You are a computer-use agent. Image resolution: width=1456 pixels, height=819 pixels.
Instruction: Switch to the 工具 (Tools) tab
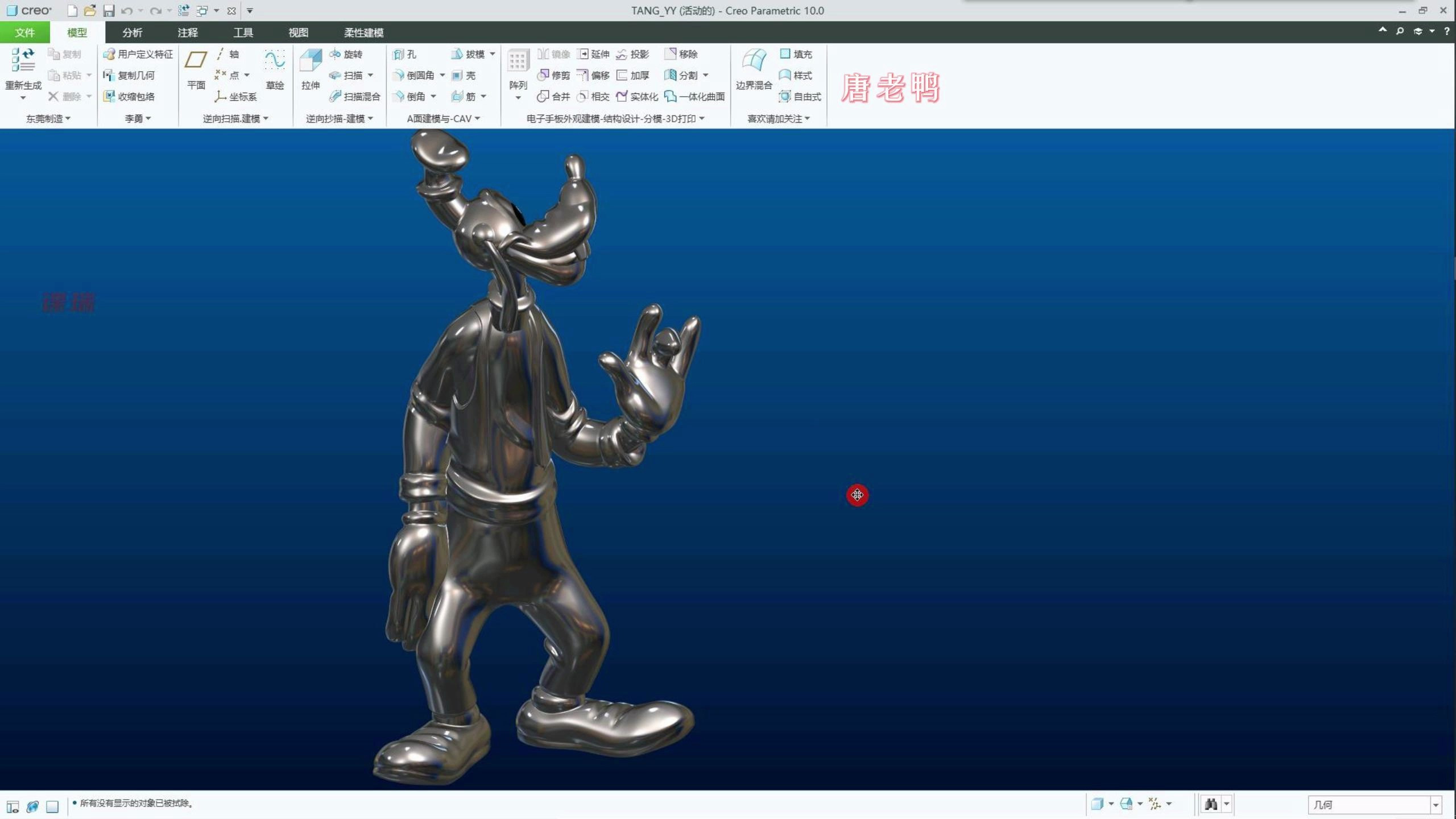tap(243, 32)
